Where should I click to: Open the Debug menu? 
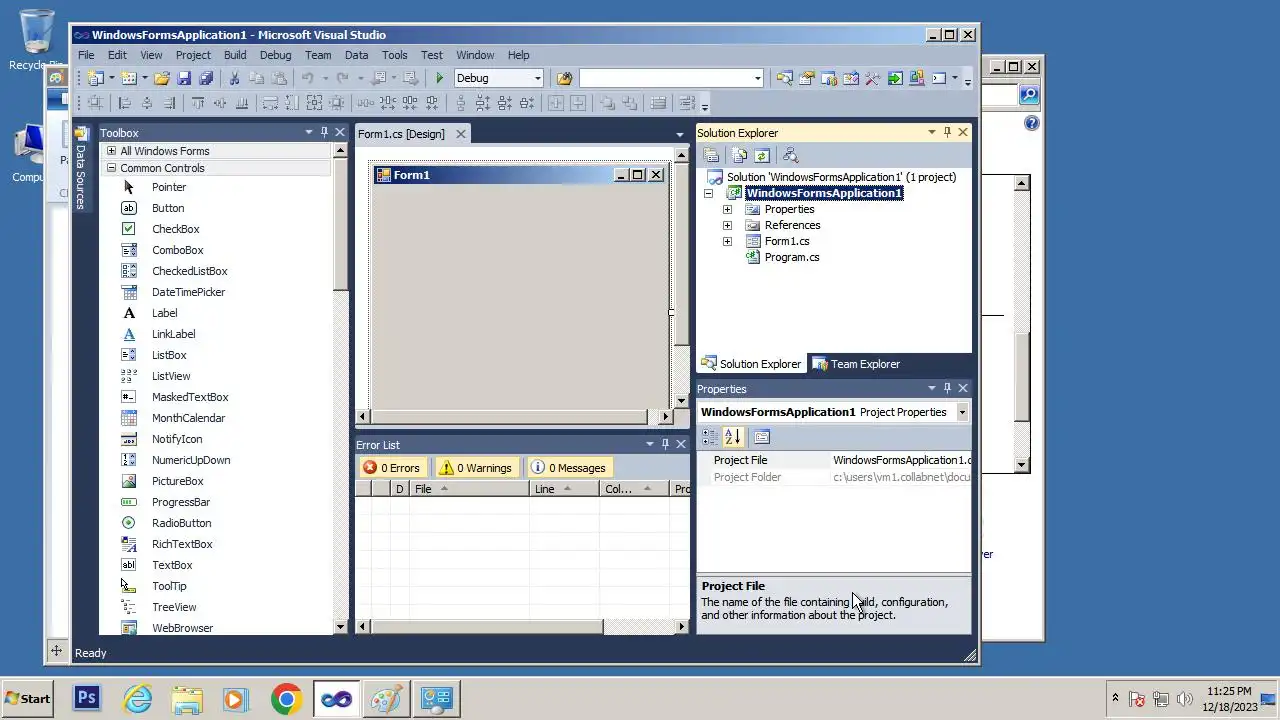(275, 55)
